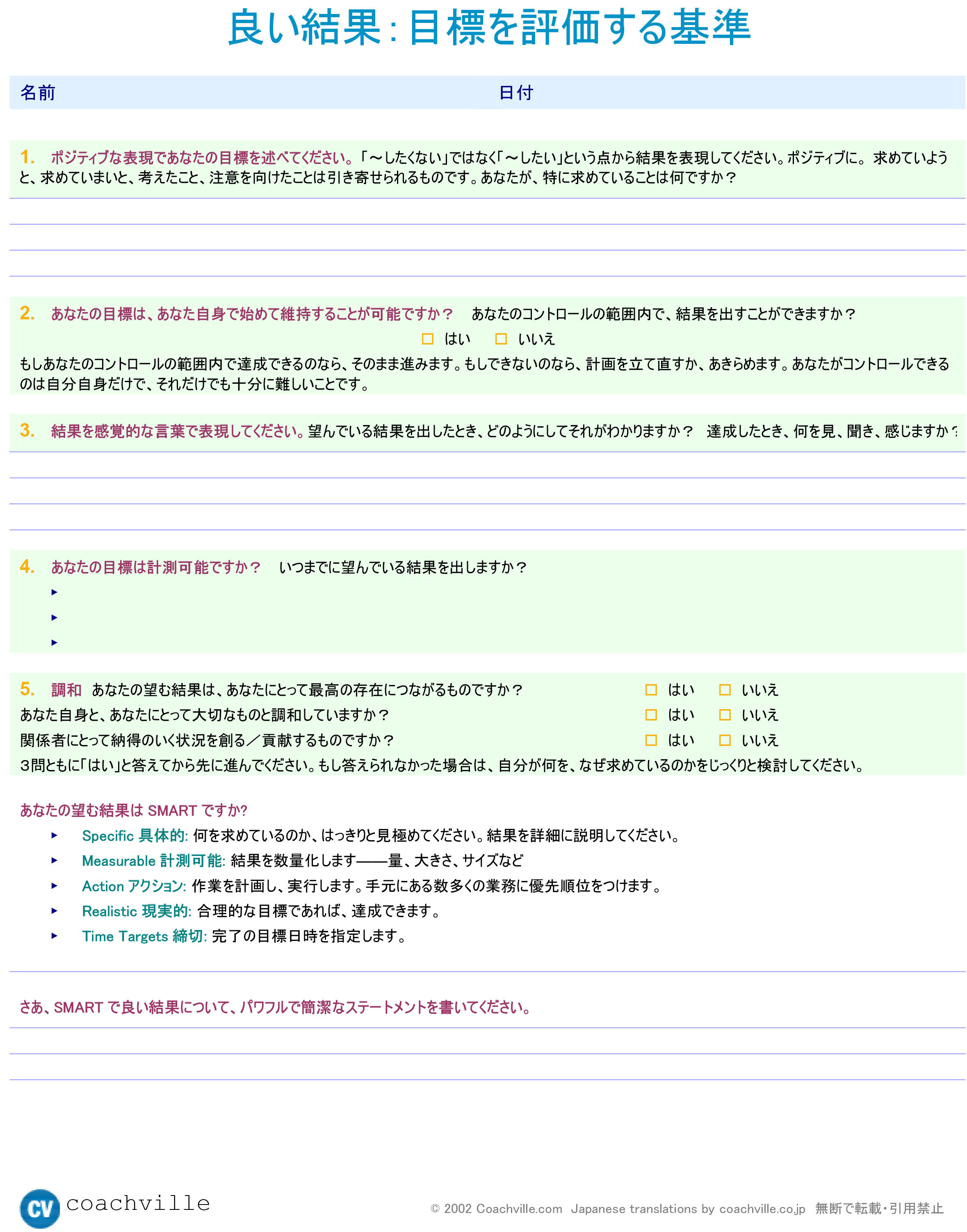The image size is (967, 1232).
Task: Tick いいえ for あなた自身と調和 question
Action: click(x=725, y=715)
